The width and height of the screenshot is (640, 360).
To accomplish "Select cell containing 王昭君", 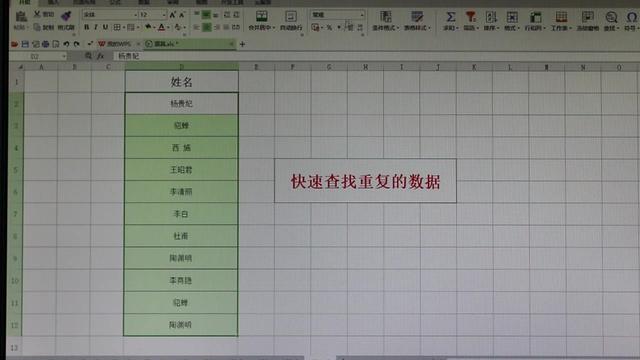I will [x=181, y=170].
